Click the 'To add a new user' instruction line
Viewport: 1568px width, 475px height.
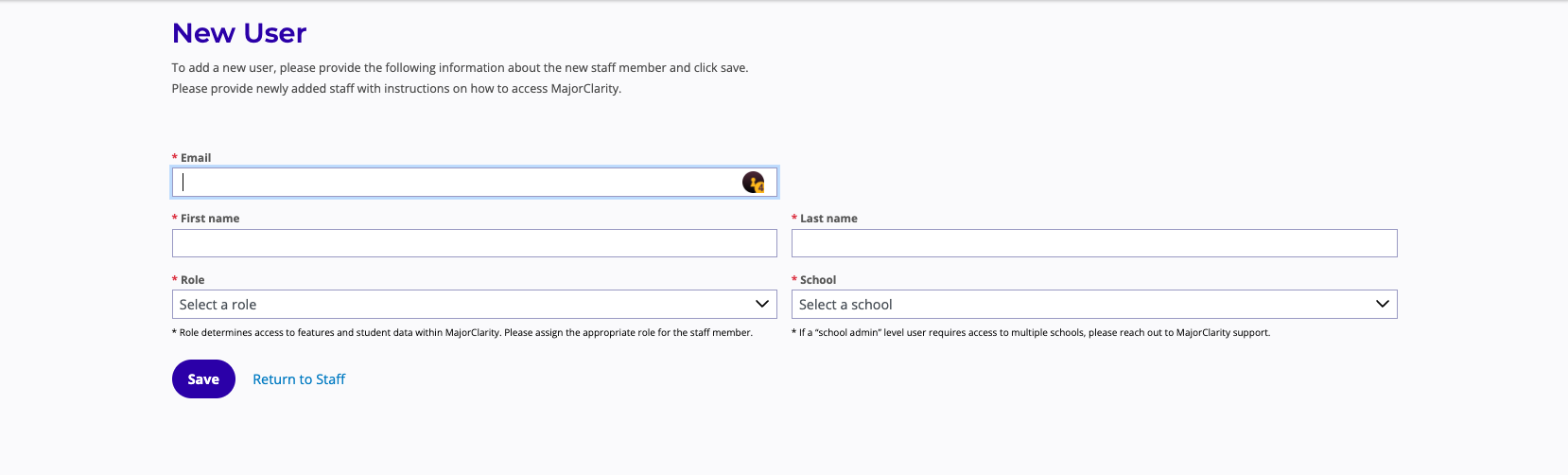tap(460, 68)
